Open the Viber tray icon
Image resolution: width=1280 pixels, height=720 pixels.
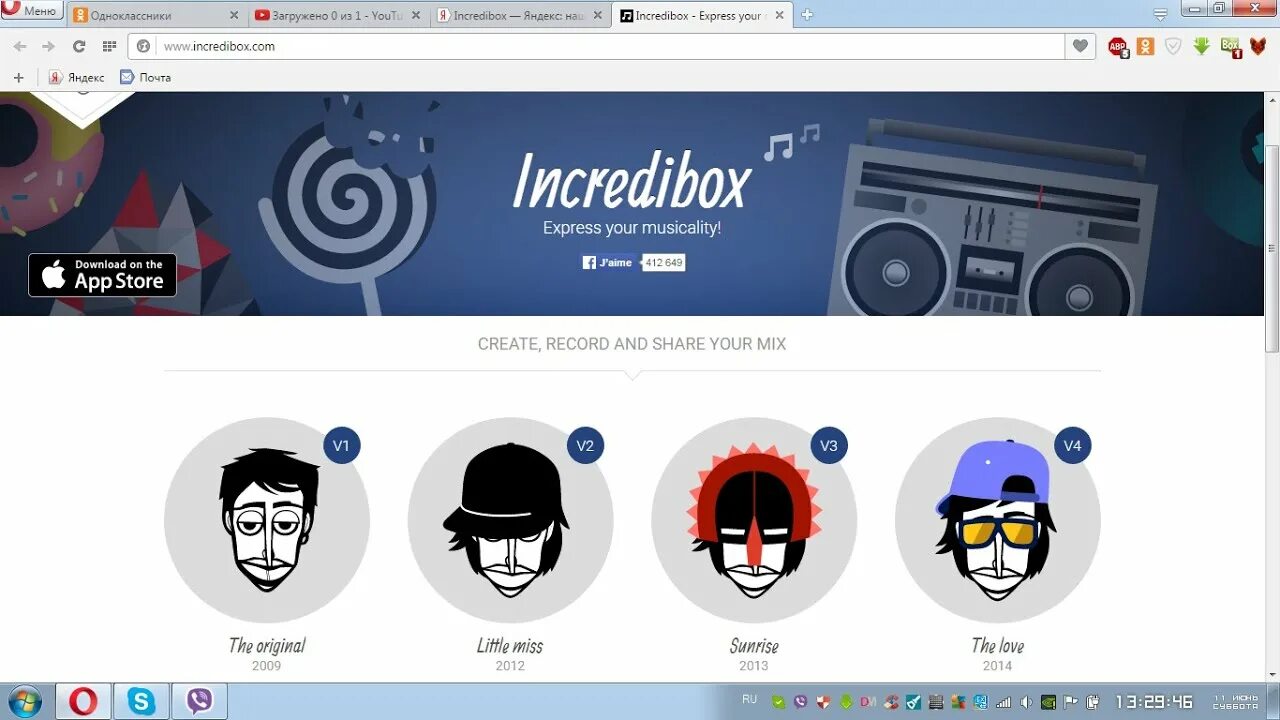point(800,702)
